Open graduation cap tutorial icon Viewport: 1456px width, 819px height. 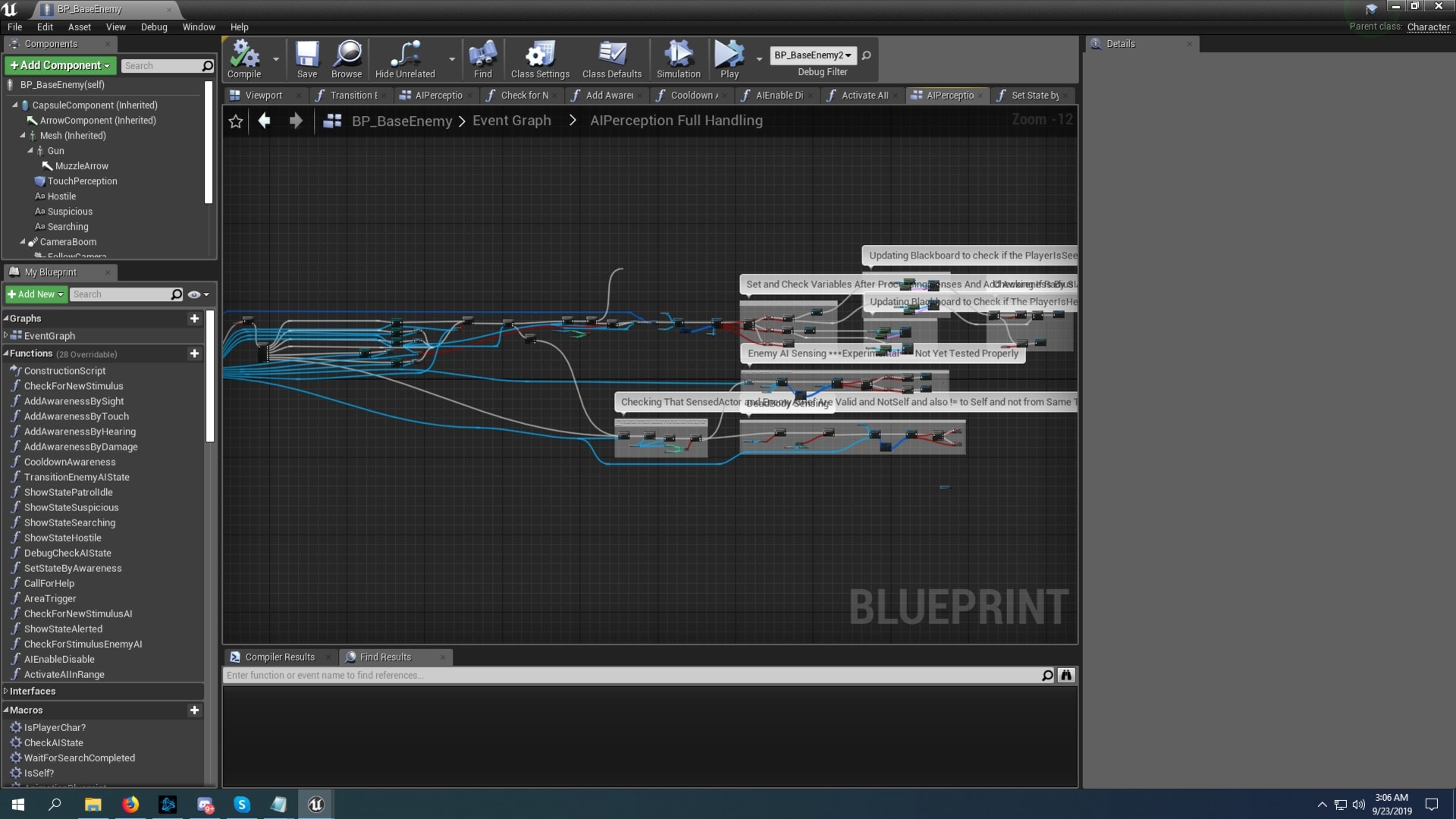[1371, 8]
